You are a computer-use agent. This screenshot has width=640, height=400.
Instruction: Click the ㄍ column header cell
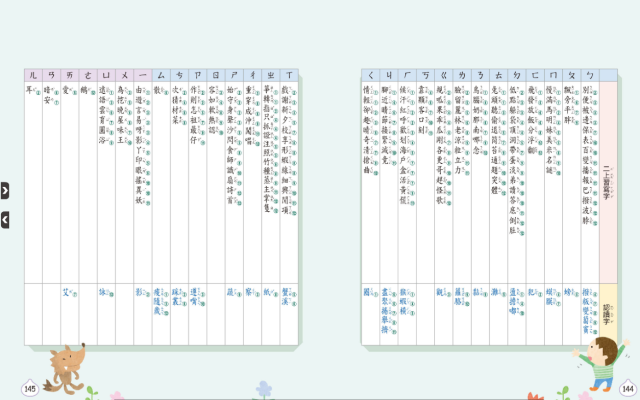tap(441, 75)
